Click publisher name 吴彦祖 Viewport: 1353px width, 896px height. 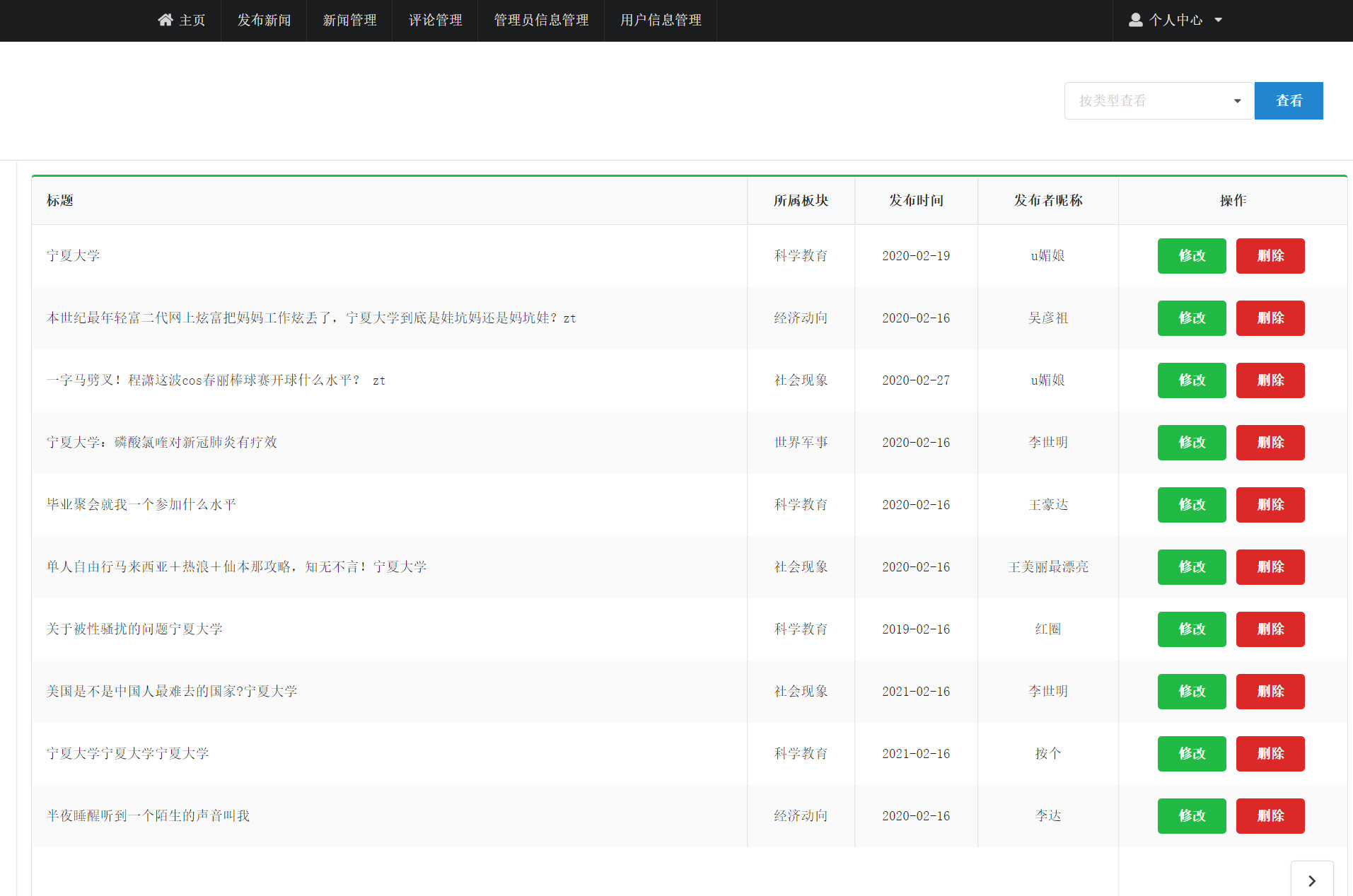(1048, 318)
